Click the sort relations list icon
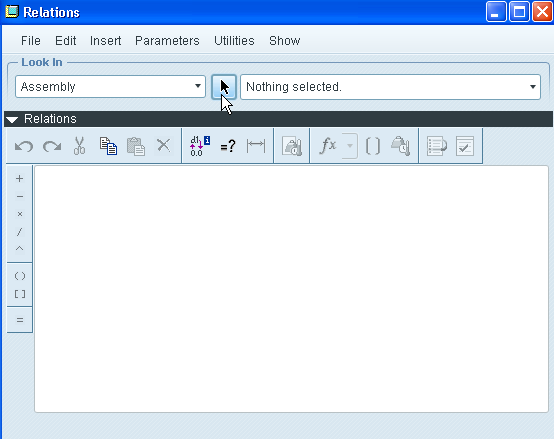 pyautogui.click(x=437, y=146)
